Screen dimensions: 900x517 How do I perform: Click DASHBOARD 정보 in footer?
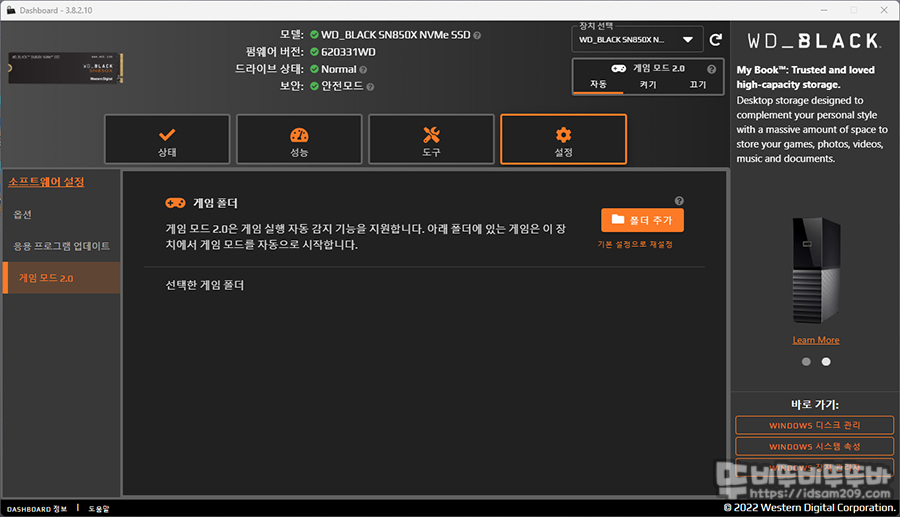tap(37, 509)
